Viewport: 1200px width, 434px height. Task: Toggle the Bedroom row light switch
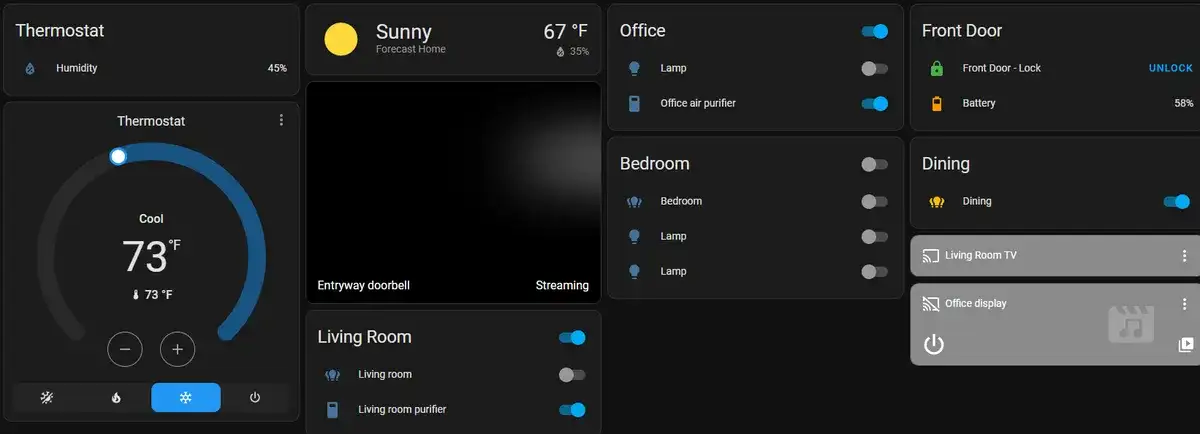tap(874, 201)
